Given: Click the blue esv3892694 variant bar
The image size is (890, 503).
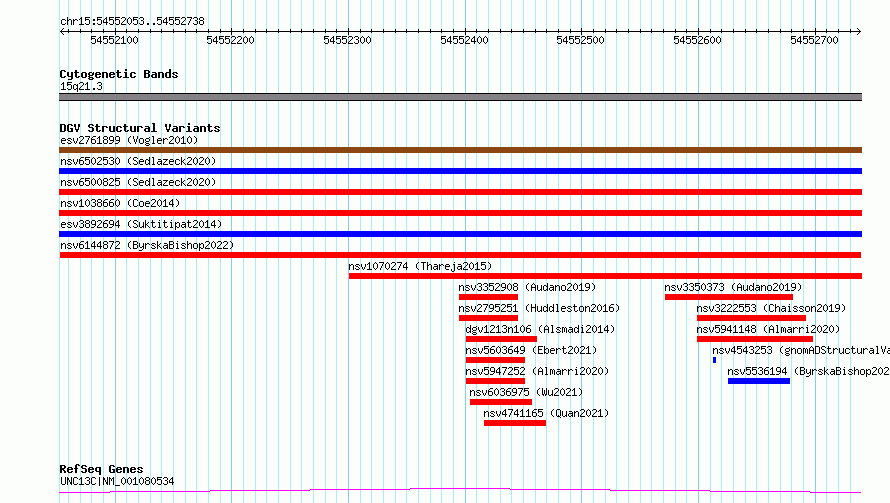Looking at the screenshot, I should click(x=460, y=234).
